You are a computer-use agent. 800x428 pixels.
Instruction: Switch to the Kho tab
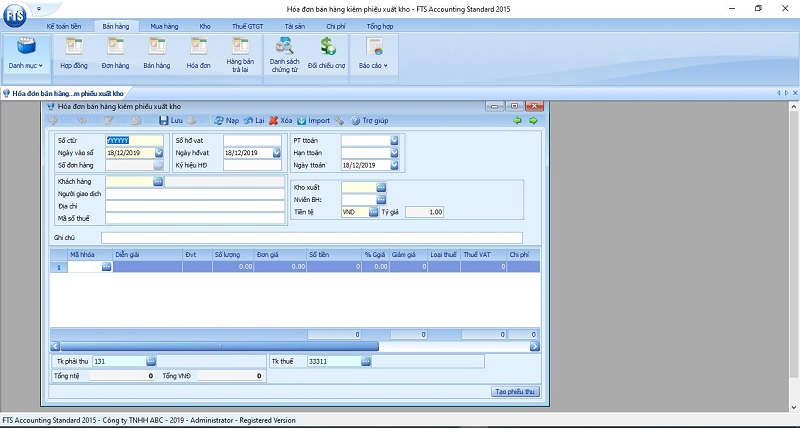(x=205, y=27)
